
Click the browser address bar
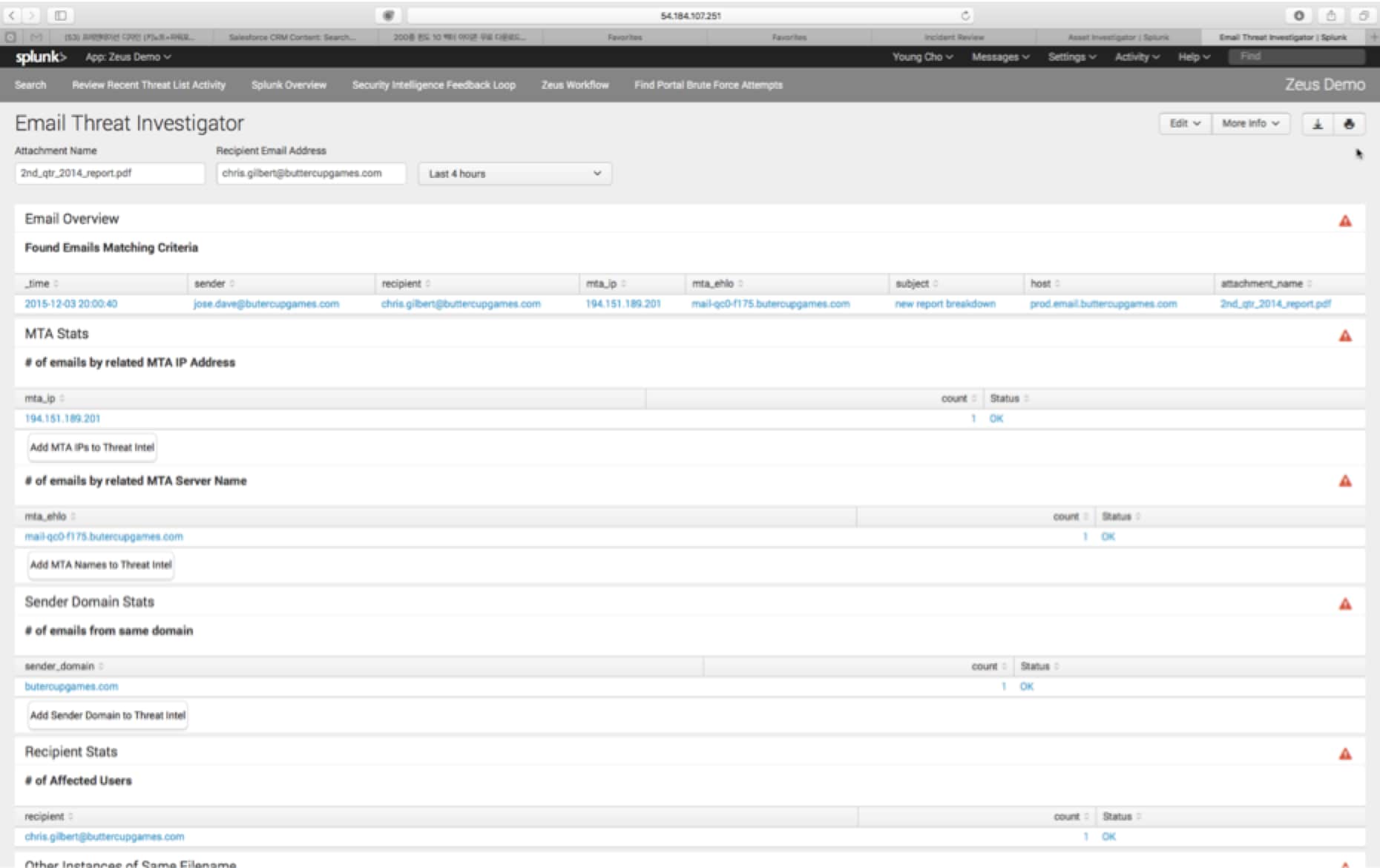690,16
